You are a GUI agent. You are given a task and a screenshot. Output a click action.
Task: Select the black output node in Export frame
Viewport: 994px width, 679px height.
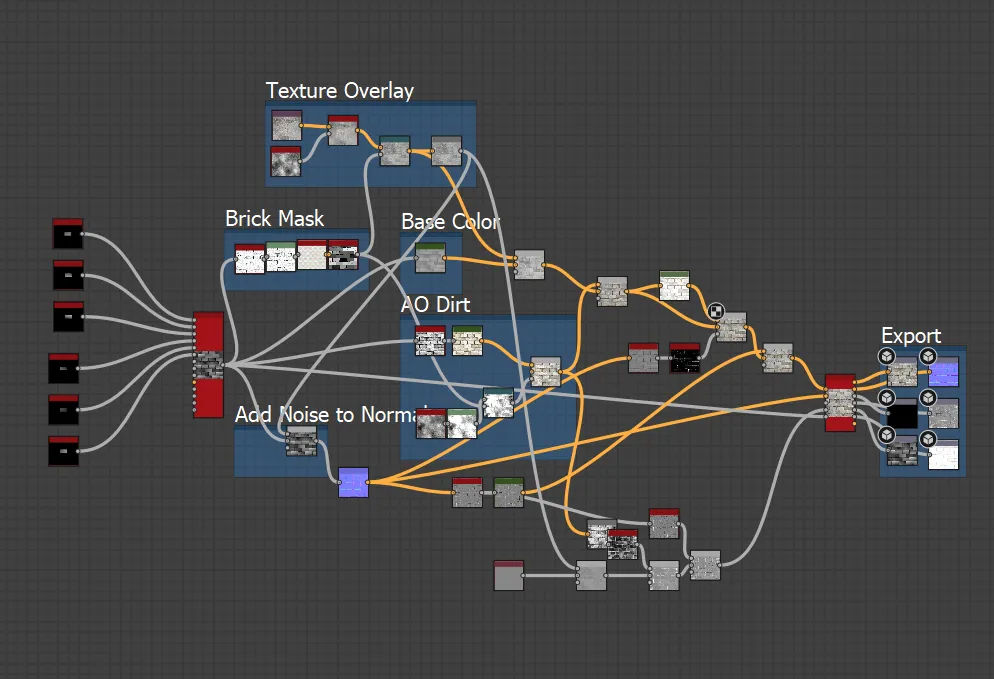(901, 415)
